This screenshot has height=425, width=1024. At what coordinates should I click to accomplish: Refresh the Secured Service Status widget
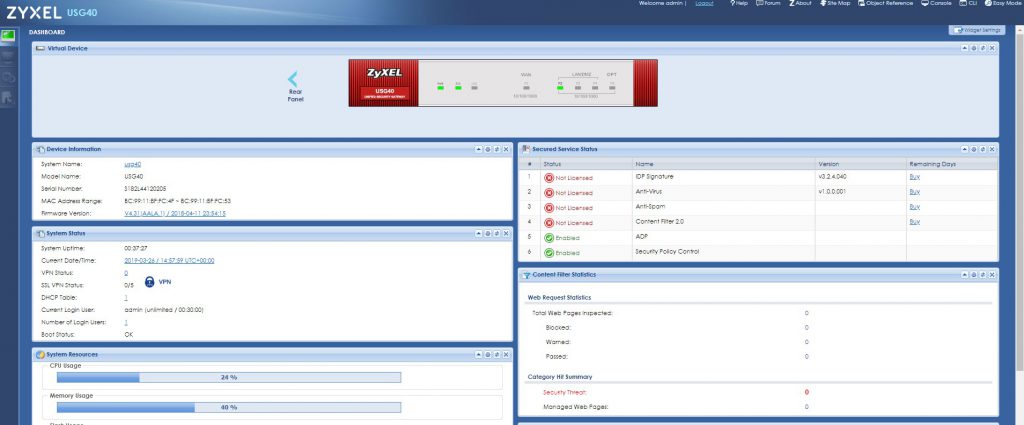[x=983, y=150]
